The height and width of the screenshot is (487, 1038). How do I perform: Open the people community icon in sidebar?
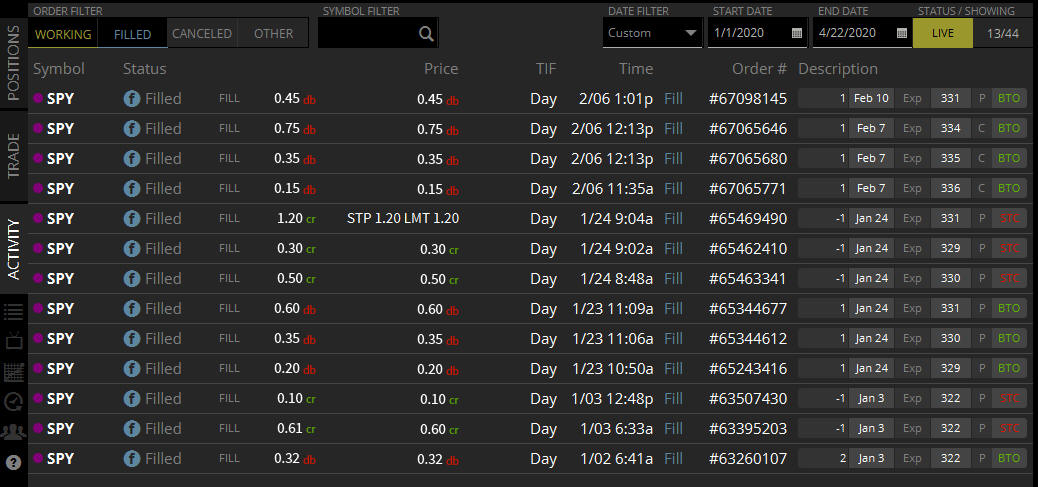tap(14, 432)
